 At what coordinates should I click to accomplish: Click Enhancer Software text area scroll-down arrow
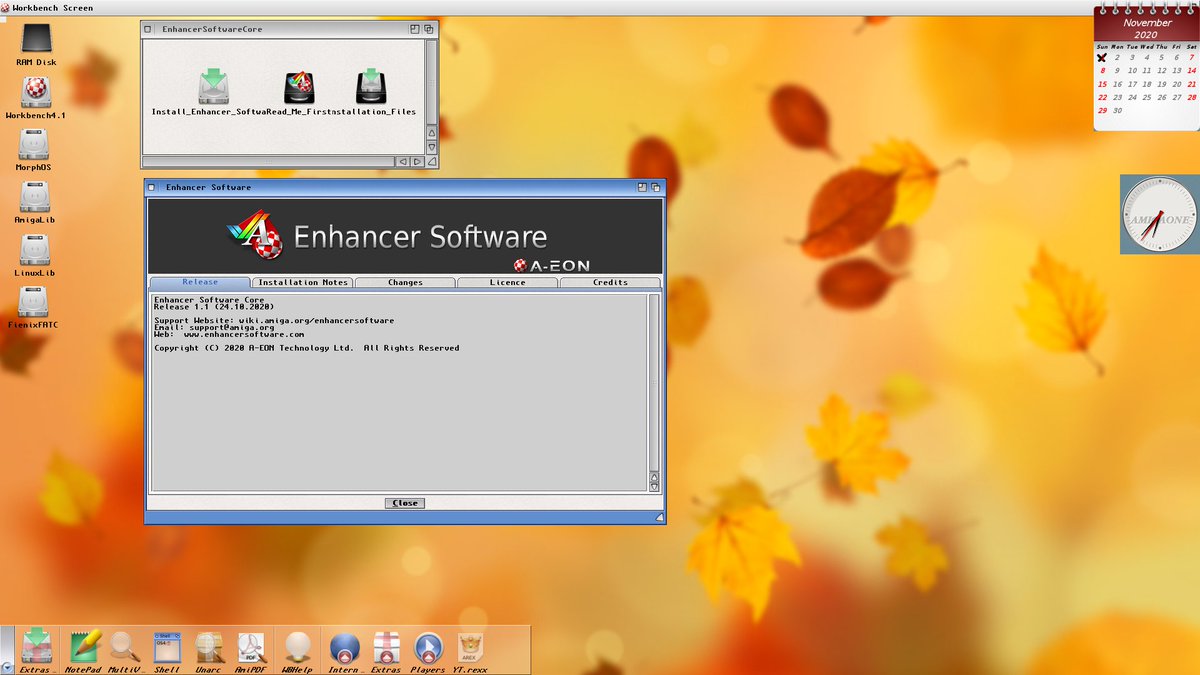pos(655,485)
